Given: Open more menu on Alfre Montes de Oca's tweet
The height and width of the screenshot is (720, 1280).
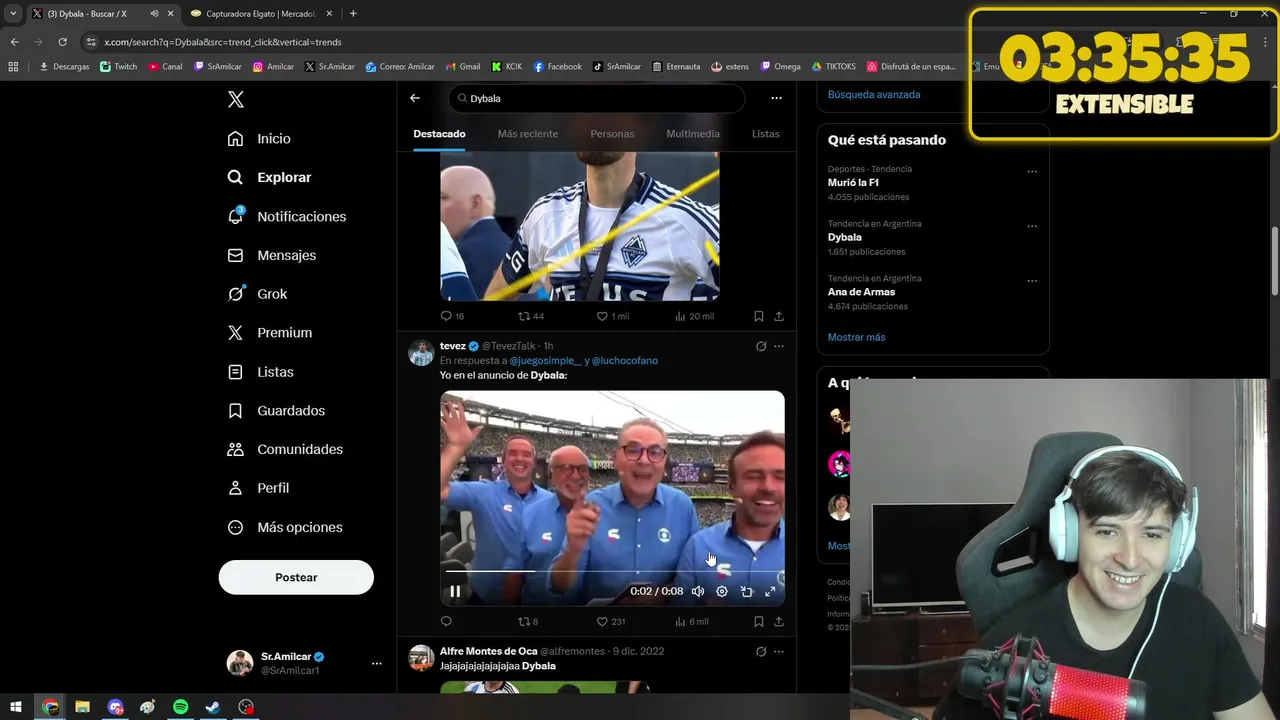Looking at the screenshot, I should (x=779, y=651).
